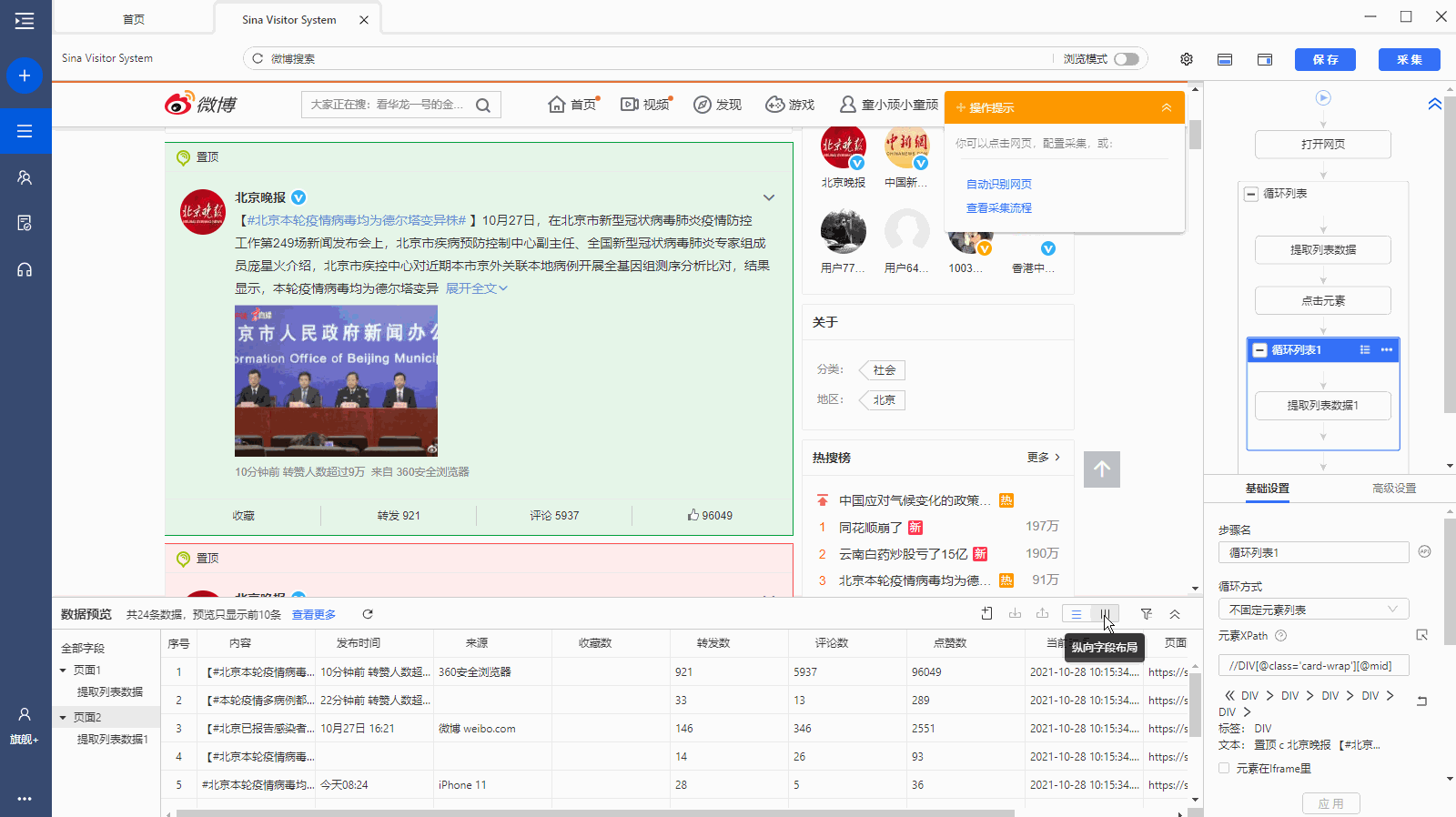
Task: Click the back-to-top arrow button
Action: coord(1102,469)
